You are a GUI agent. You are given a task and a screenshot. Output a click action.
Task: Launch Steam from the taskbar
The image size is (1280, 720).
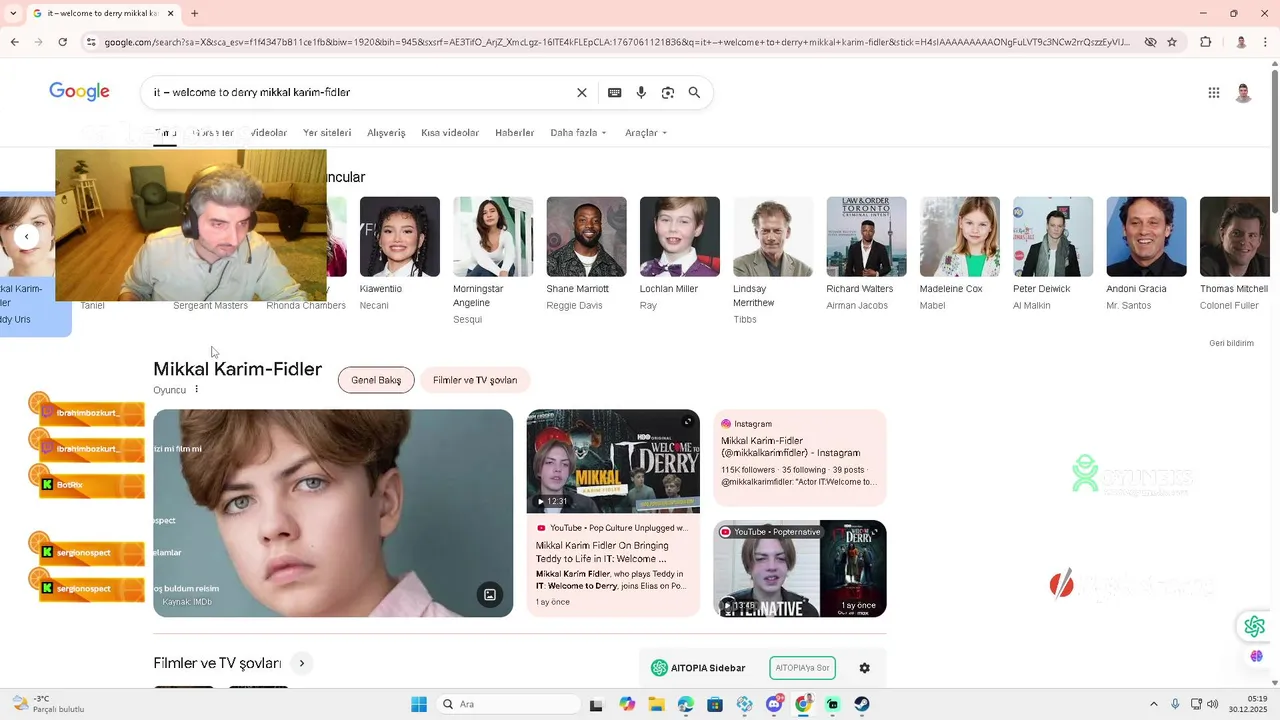click(x=862, y=704)
